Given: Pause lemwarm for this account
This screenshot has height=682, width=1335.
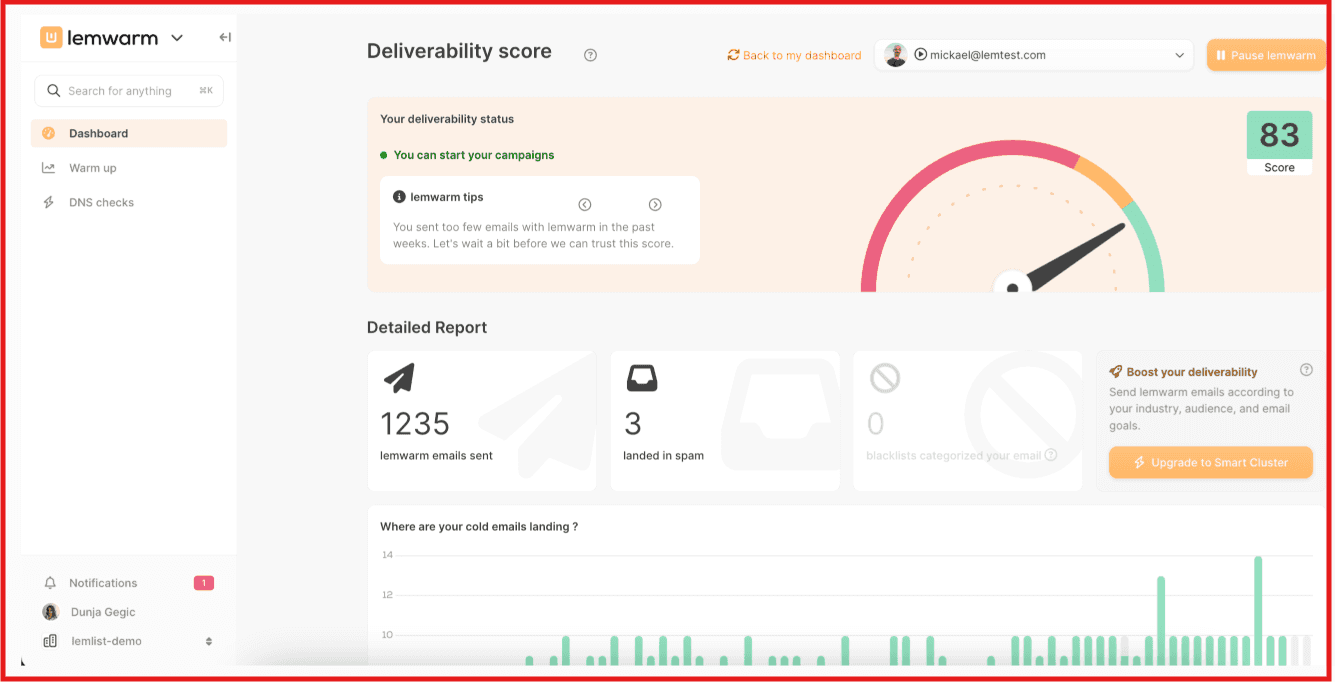Looking at the screenshot, I should point(1266,55).
